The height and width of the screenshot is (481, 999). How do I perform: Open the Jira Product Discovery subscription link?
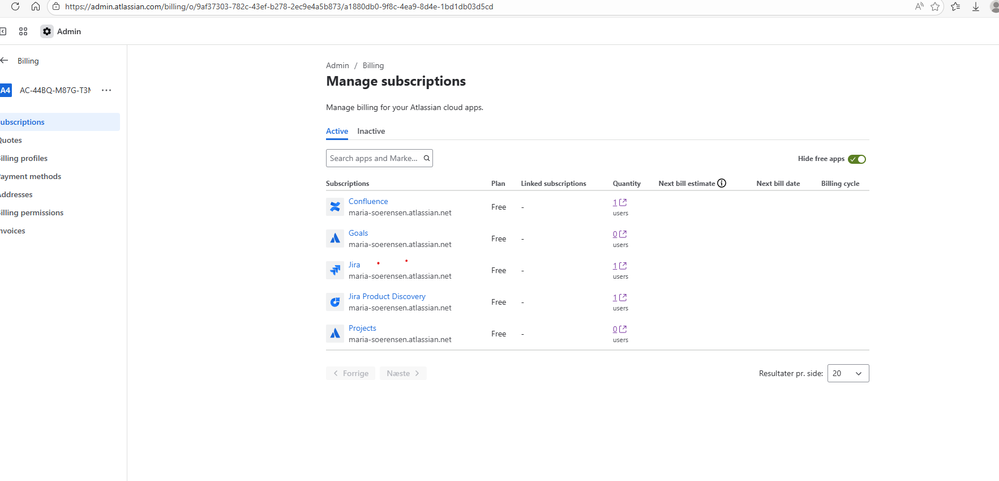tap(387, 297)
